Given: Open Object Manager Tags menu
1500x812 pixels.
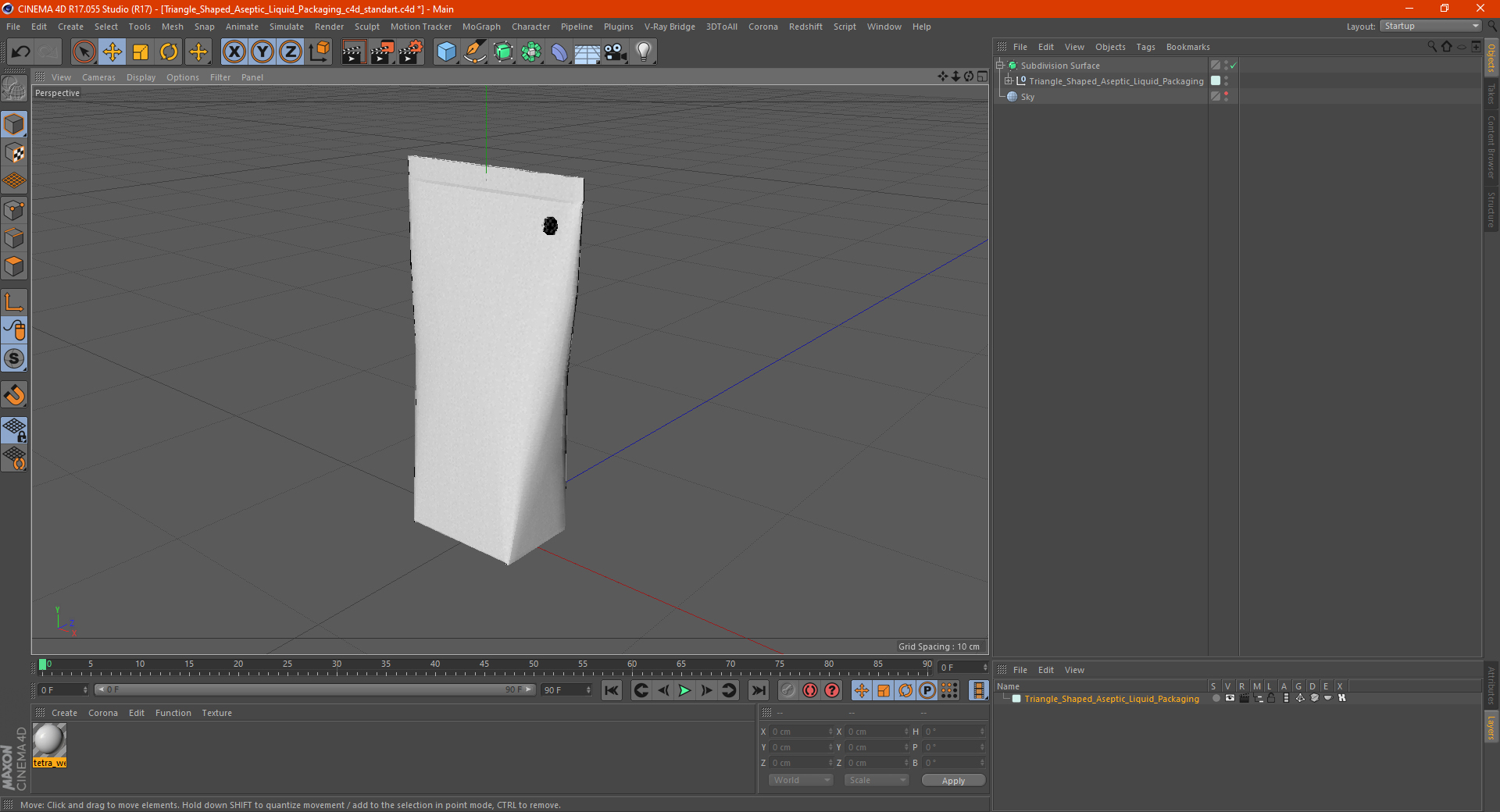Looking at the screenshot, I should pyautogui.click(x=1145, y=47).
